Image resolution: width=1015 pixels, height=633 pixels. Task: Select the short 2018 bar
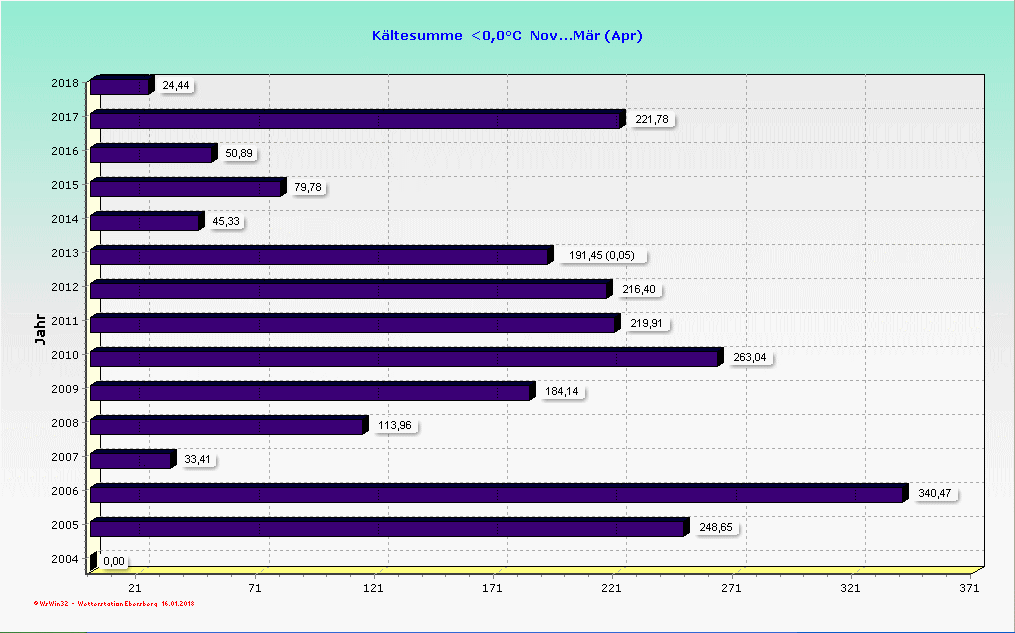click(x=119, y=87)
